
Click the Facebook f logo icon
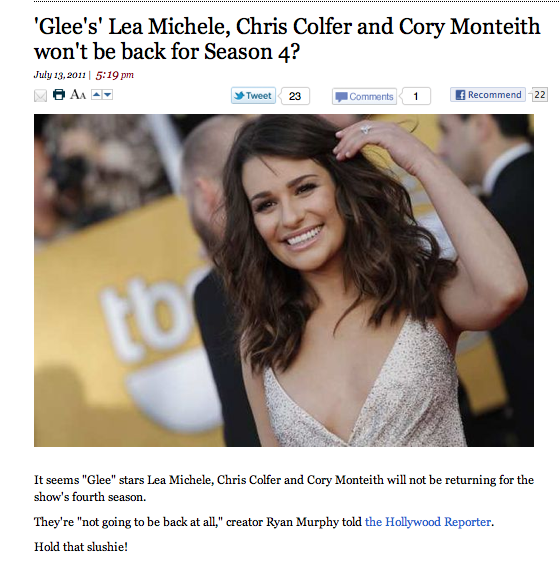pos(460,95)
